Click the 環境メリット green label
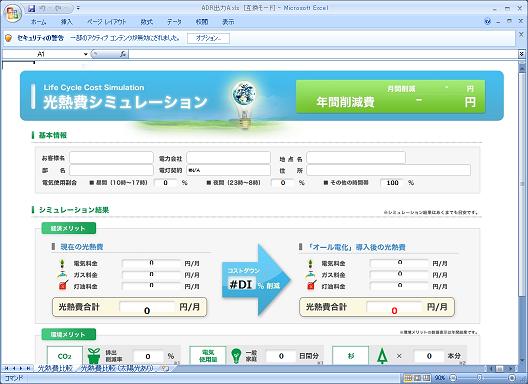 coord(69,334)
